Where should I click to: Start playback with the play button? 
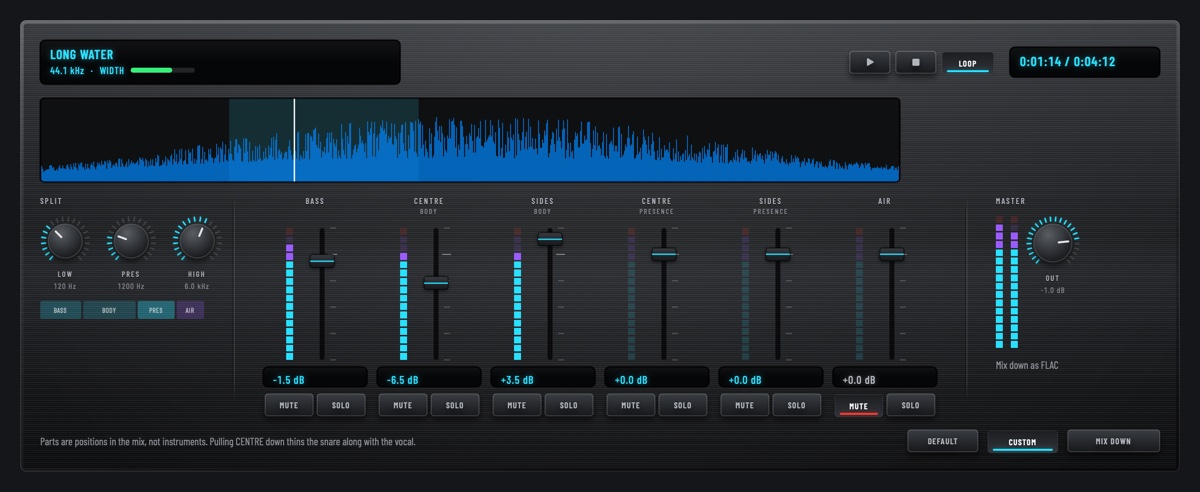pos(870,62)
